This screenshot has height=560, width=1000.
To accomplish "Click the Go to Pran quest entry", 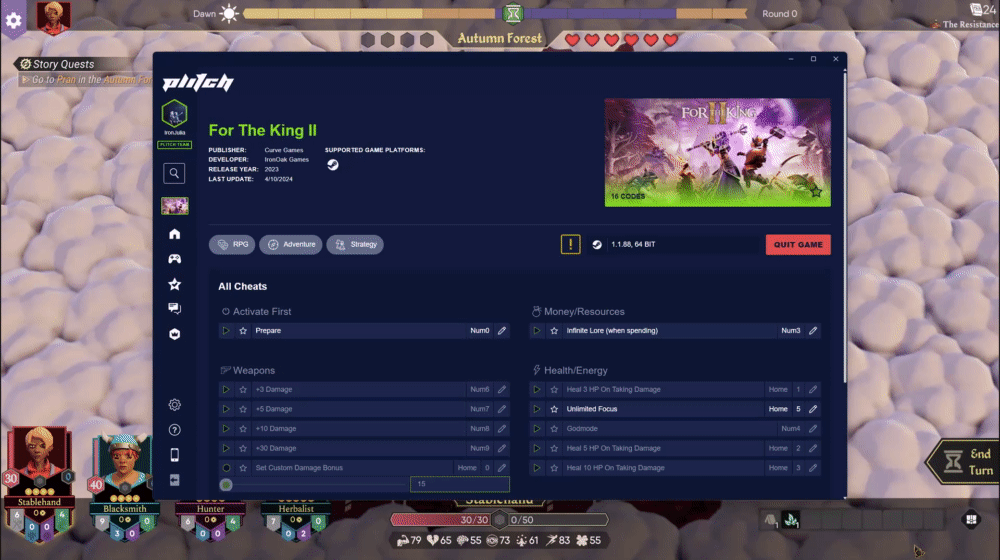I will (x=86, y=80).
